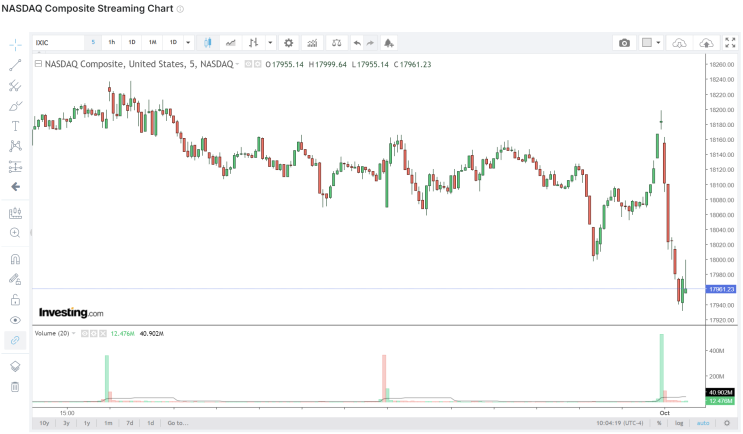Select the 1M interval button
The image size is (743, 434).
click(x=153, y=43)
